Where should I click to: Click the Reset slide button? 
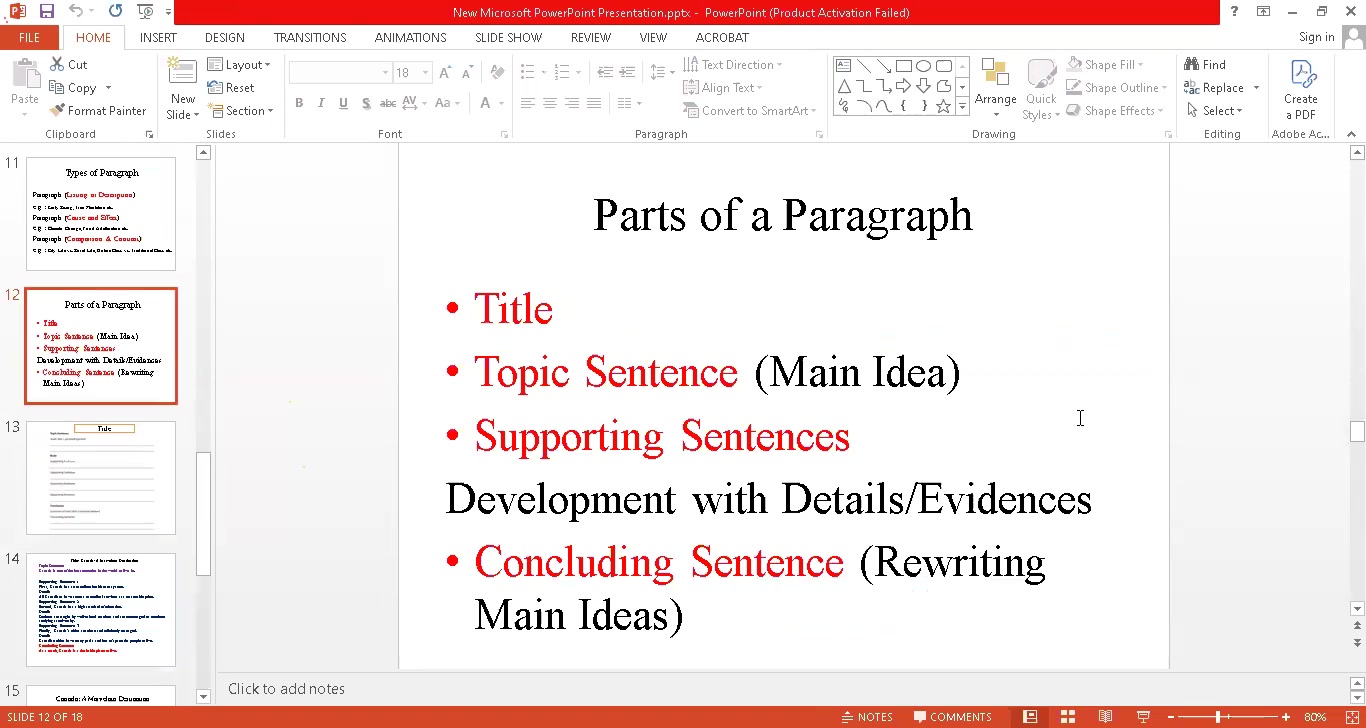tap(231, 87)
